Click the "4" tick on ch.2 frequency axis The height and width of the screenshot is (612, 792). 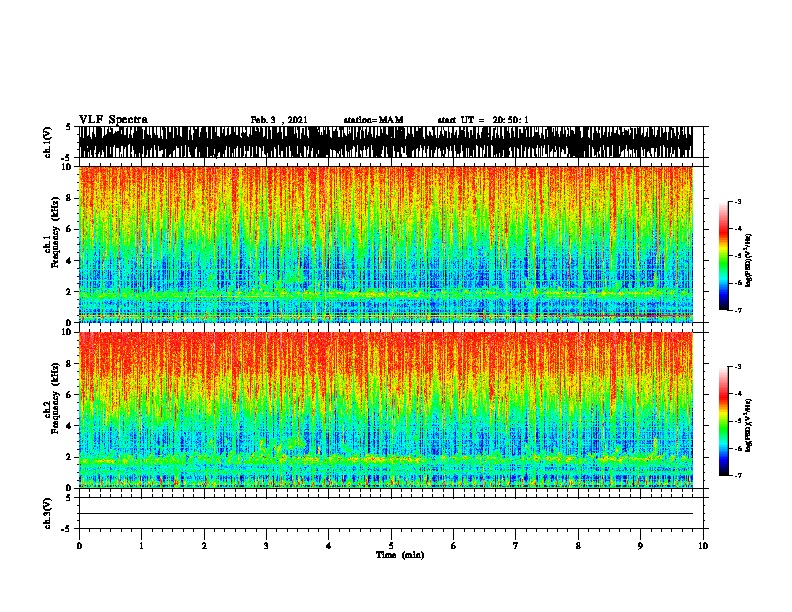[70, 426]
